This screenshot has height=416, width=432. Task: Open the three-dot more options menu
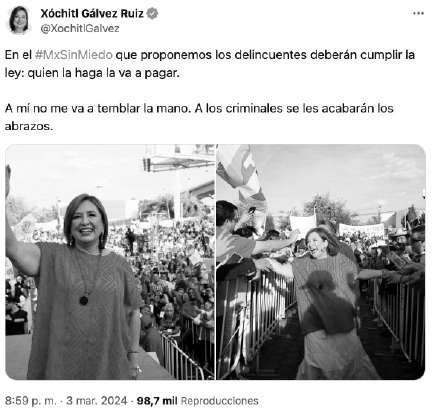418,13
